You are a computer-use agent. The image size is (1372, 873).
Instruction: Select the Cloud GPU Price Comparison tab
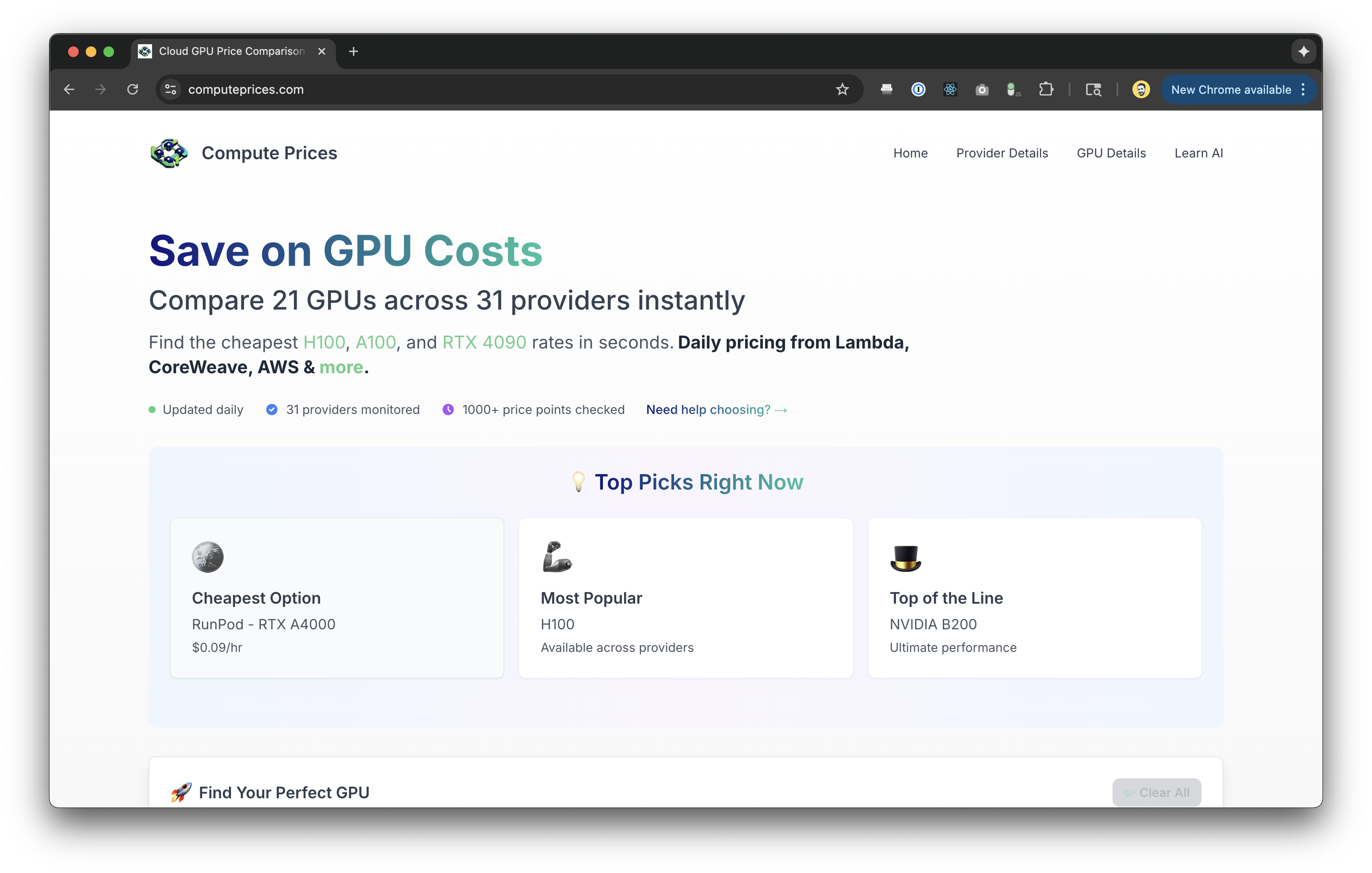point(234,51)
